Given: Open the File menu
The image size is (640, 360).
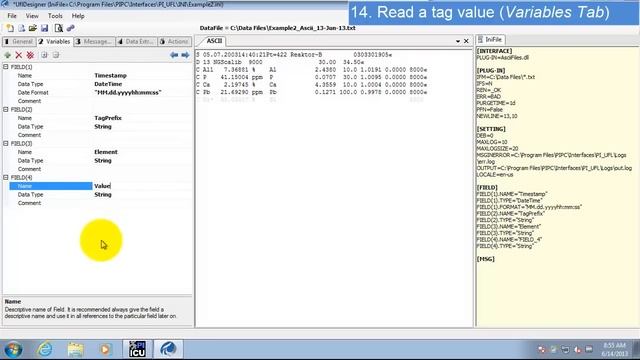Looking at the screenshot, I should click(12, 16).
